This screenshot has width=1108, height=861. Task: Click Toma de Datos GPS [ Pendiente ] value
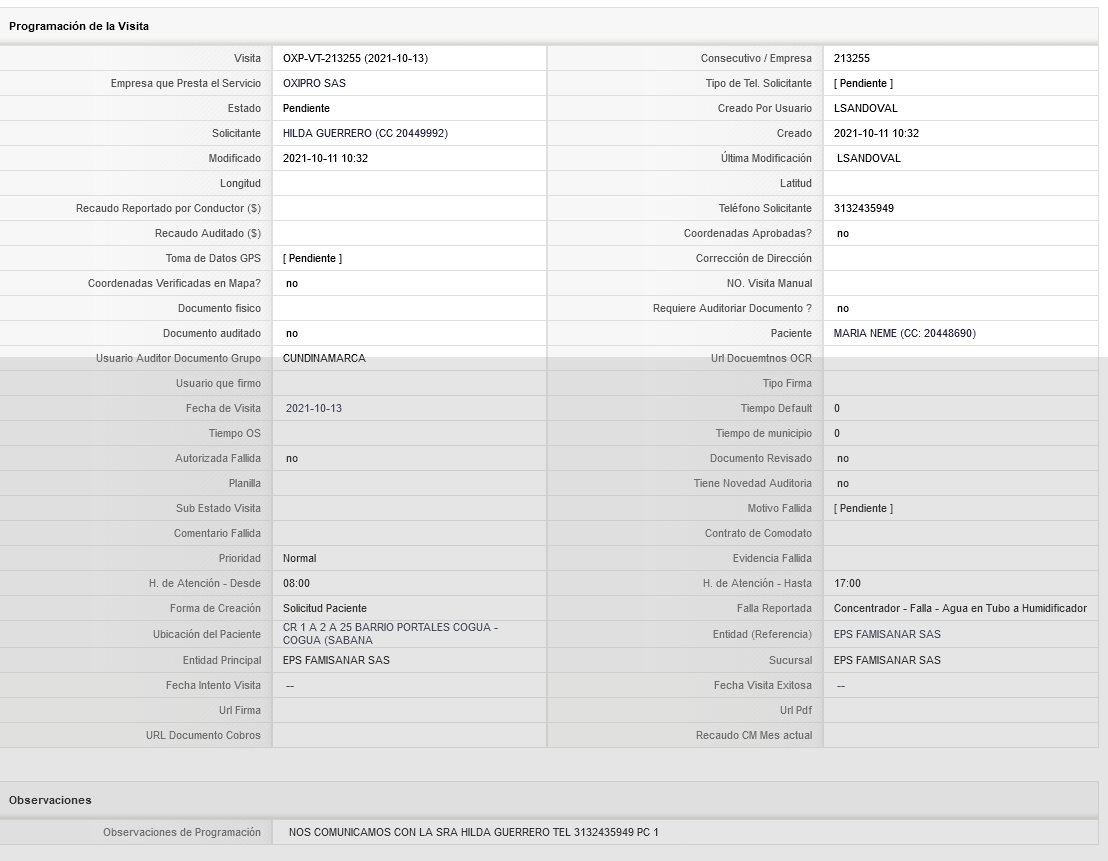coord(312,259)
